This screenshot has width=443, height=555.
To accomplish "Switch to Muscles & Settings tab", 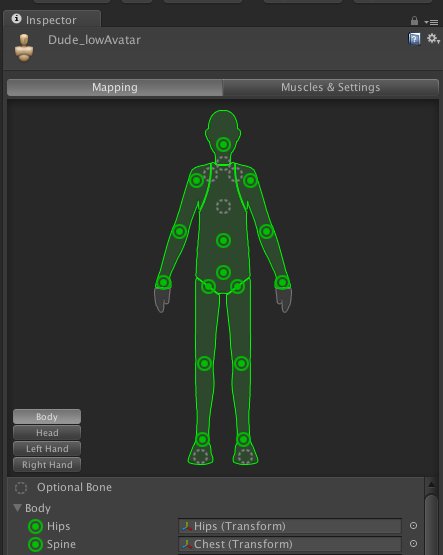I will [330, 87].
